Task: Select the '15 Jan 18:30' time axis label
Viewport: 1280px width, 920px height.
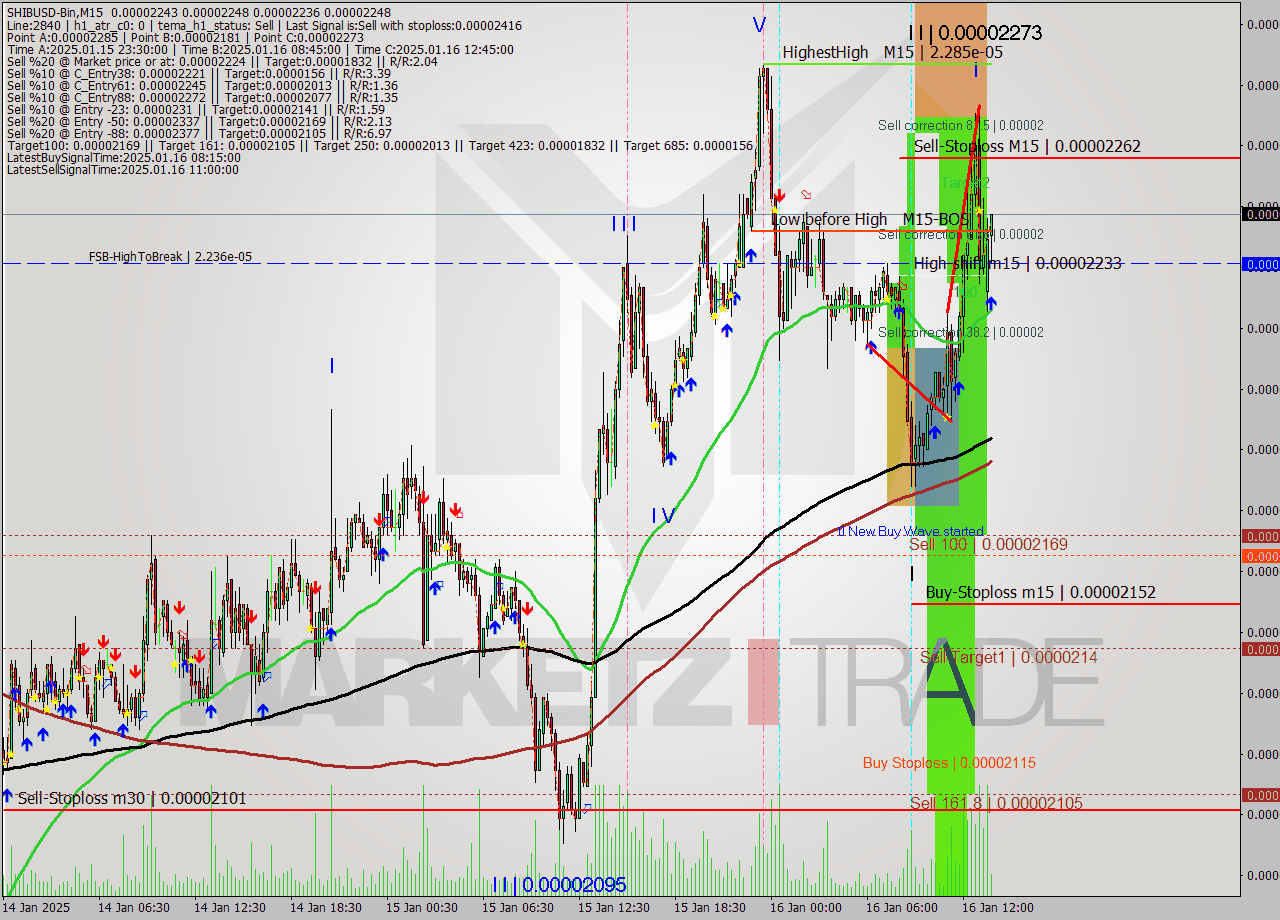Action: (x=709, y=908)
